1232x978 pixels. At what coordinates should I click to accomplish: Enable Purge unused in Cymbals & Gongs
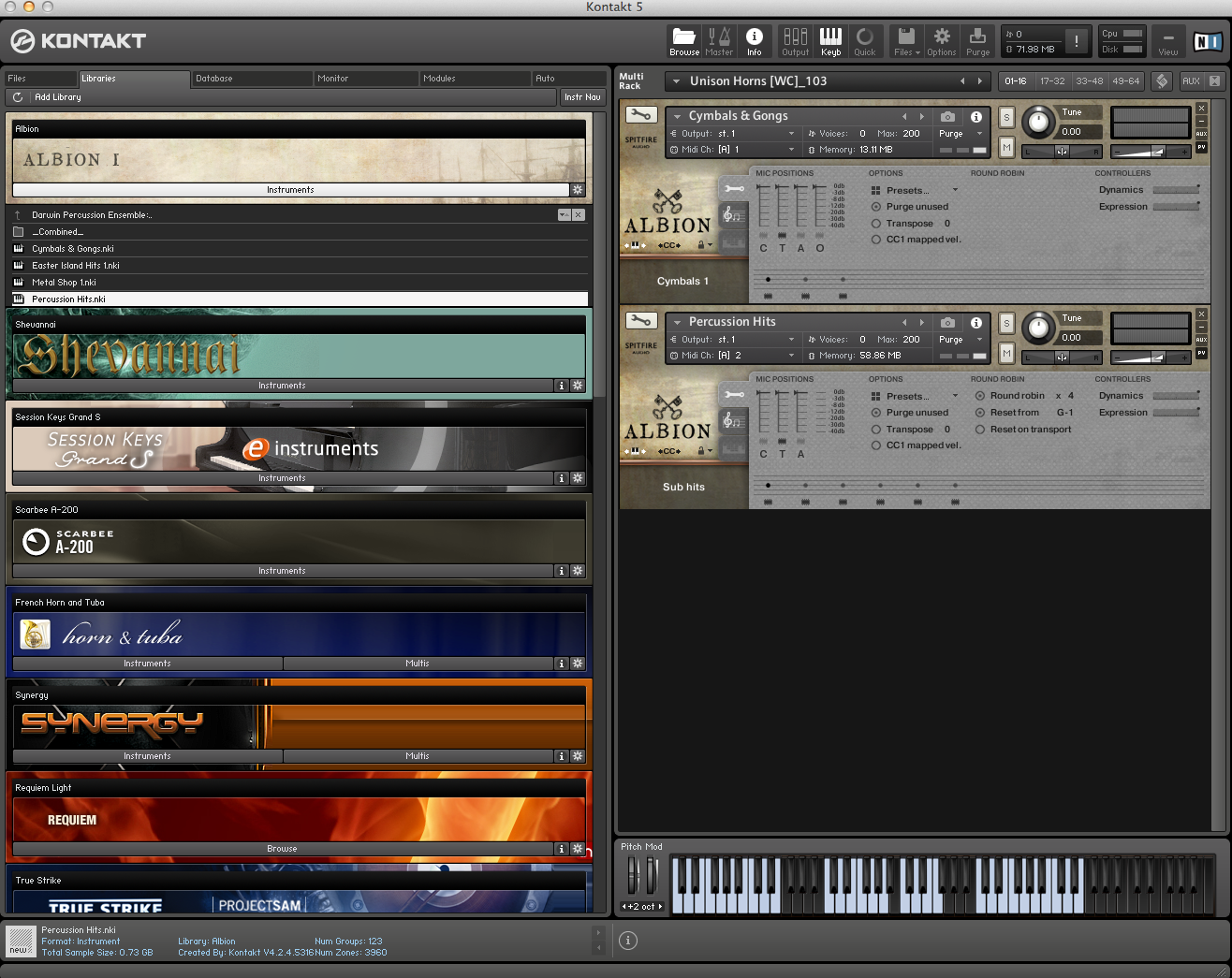876,207
